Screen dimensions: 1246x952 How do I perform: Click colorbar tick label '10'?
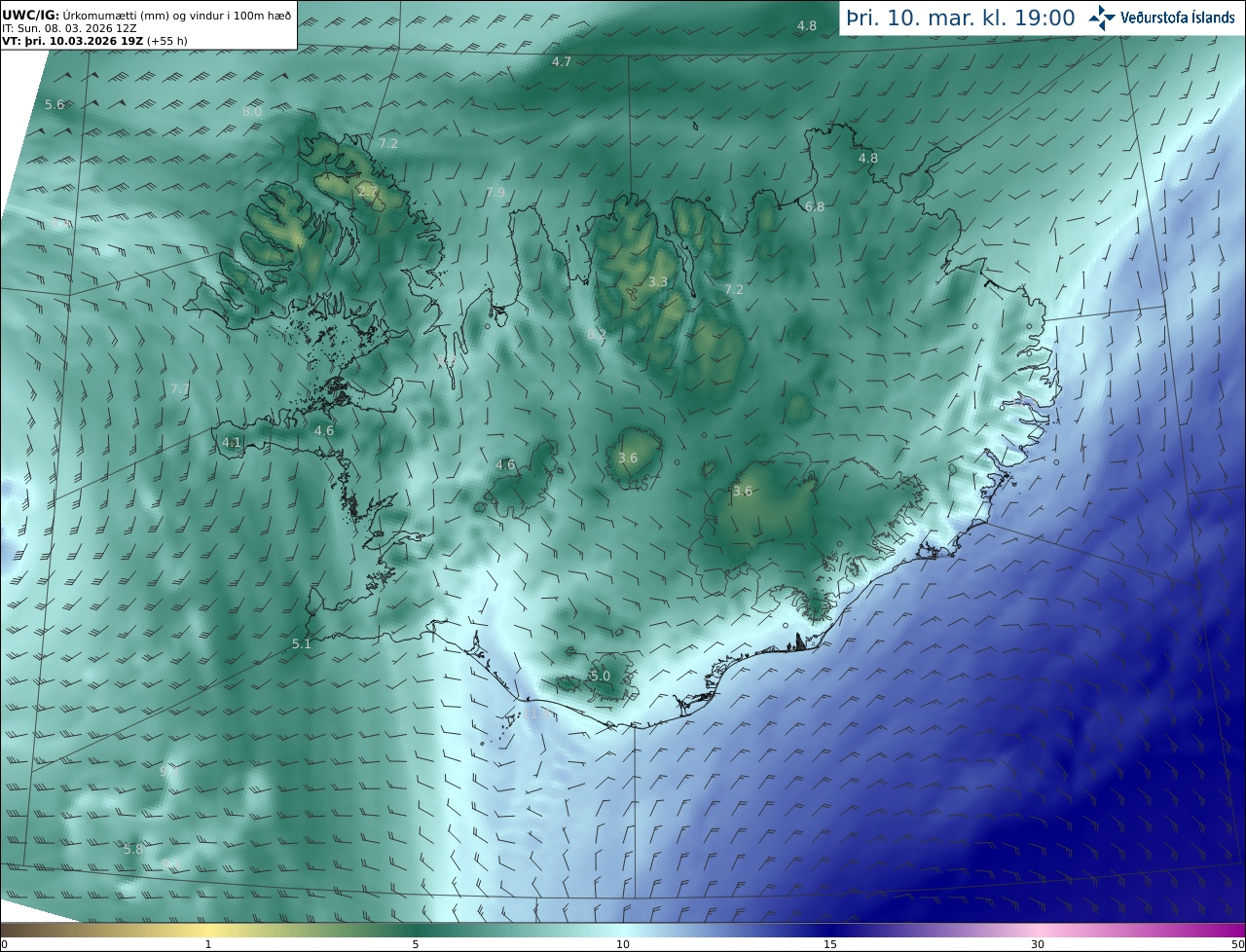point(623,944)
